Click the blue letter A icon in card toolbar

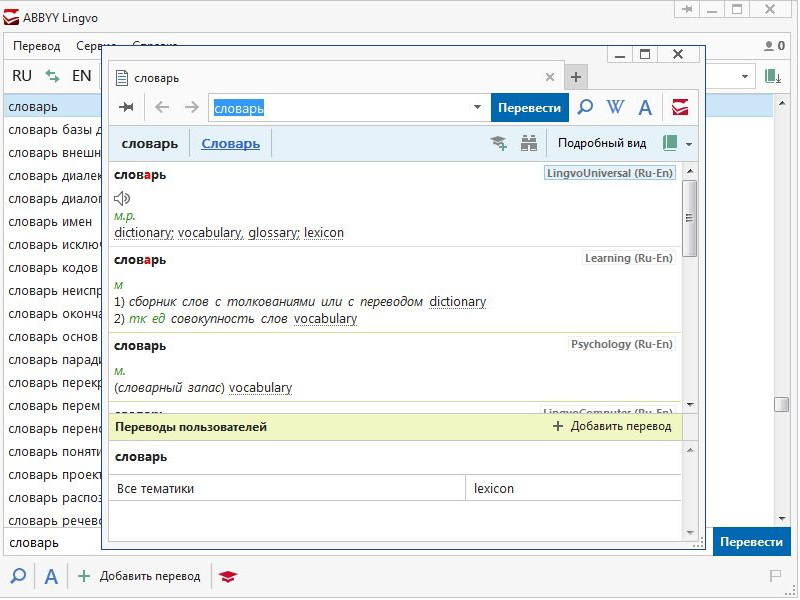click(645, 108)
